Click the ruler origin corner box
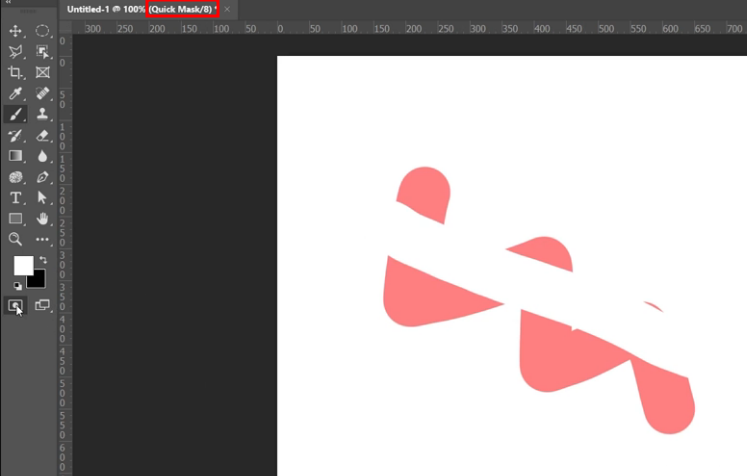Screen dimensions: 747x476 (65, 28)
